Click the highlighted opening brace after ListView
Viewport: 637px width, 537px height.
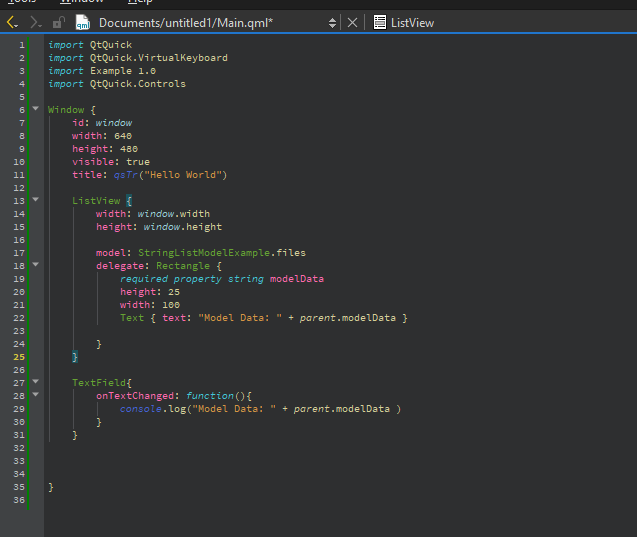(x=129, y=201)
